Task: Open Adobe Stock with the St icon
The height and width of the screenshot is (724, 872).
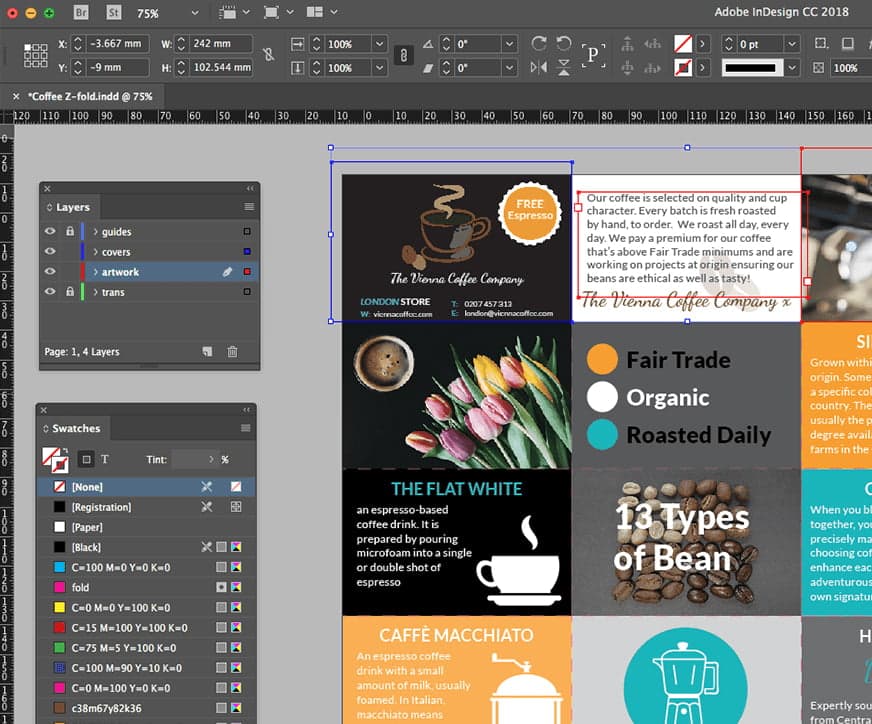Action: tap(113, 12)
